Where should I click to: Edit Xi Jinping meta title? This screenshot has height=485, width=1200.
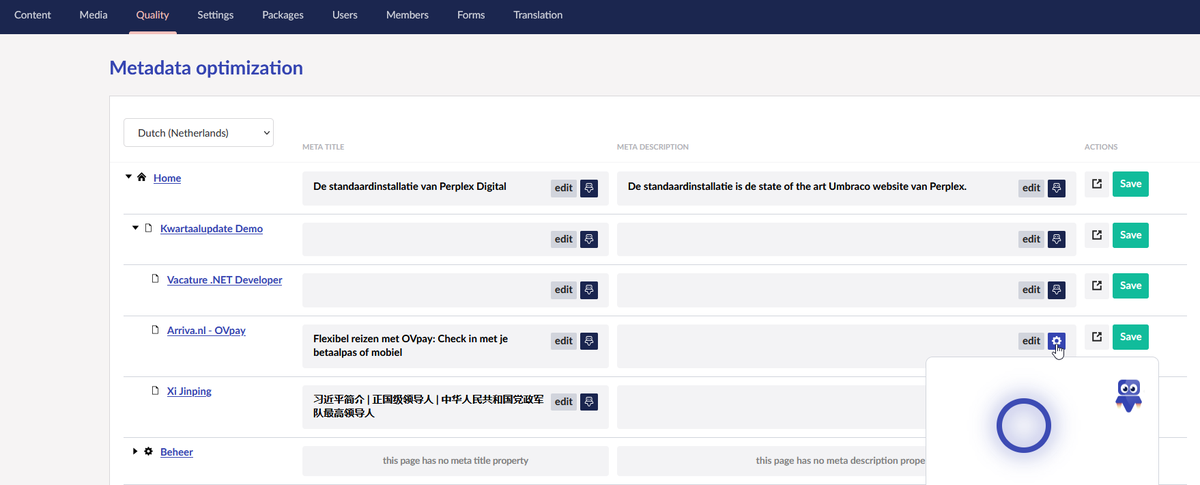click(564, 402)
